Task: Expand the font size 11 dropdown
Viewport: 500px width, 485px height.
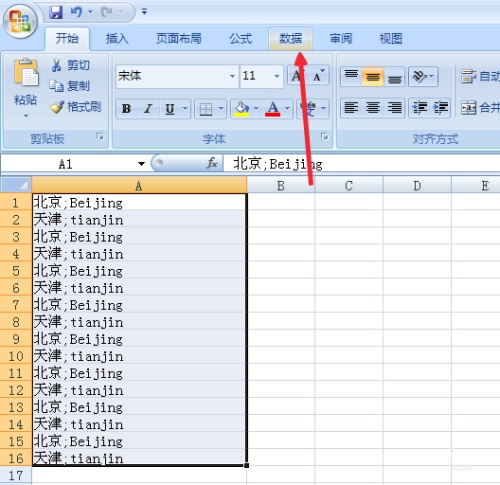Action: pyautogui.click(x=277, y=76)
